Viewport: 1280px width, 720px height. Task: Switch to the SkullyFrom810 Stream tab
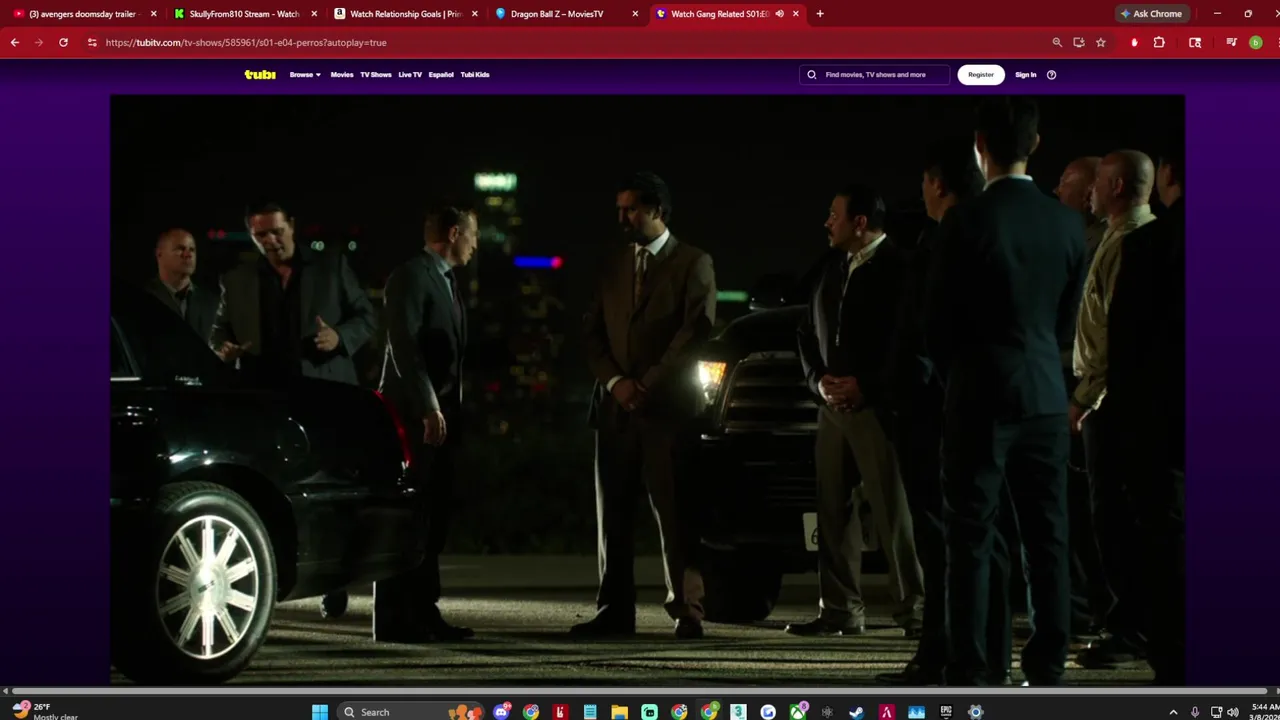(244, 14)
